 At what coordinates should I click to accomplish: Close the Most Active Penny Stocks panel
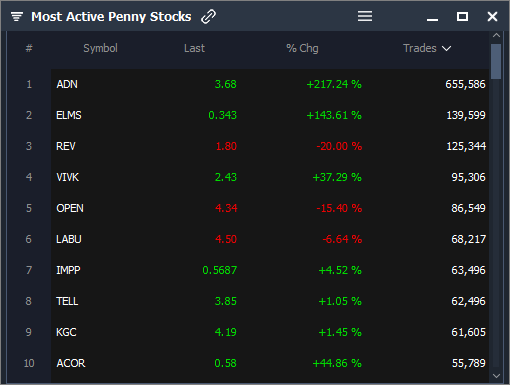(492, 16)
